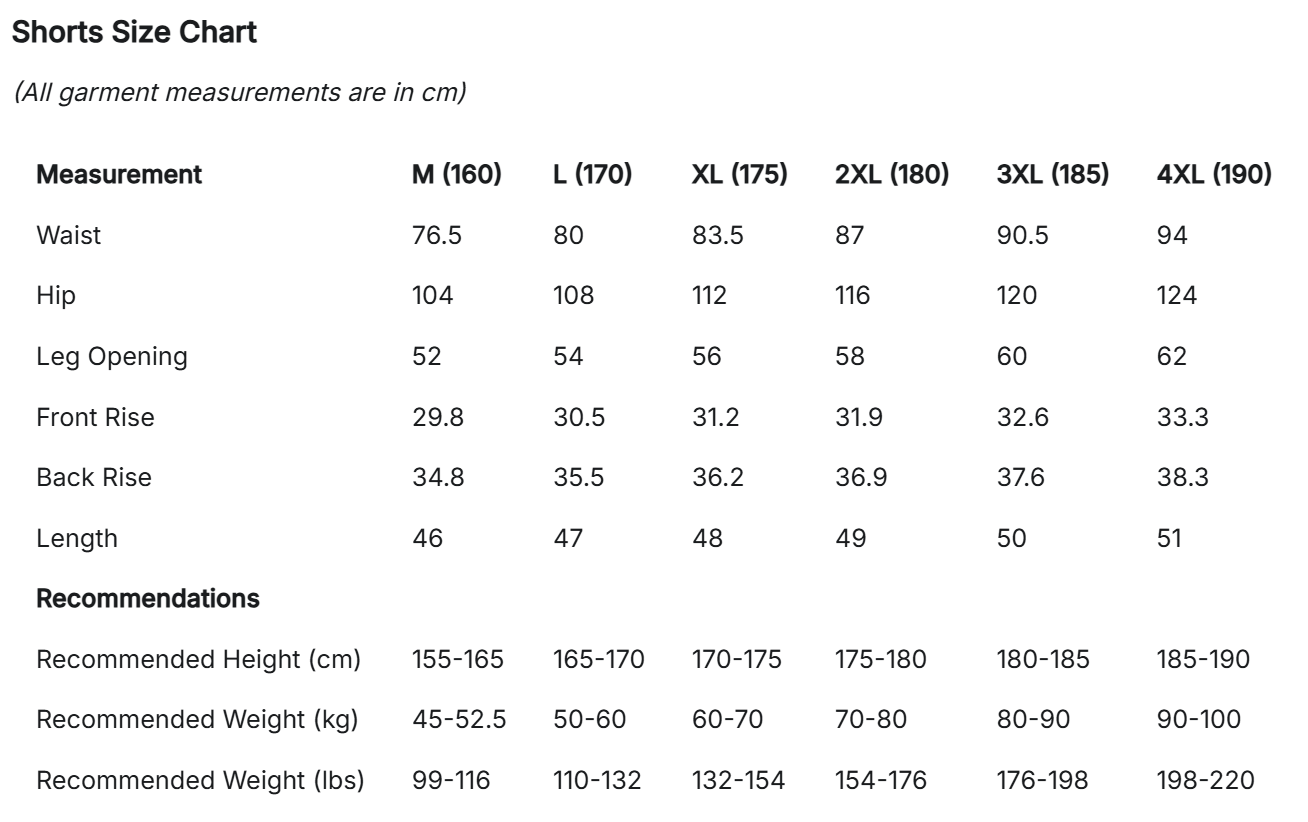1308x822 pixels.
Task: Select the 4XL (190) size header
Action: click(1213, 175)
